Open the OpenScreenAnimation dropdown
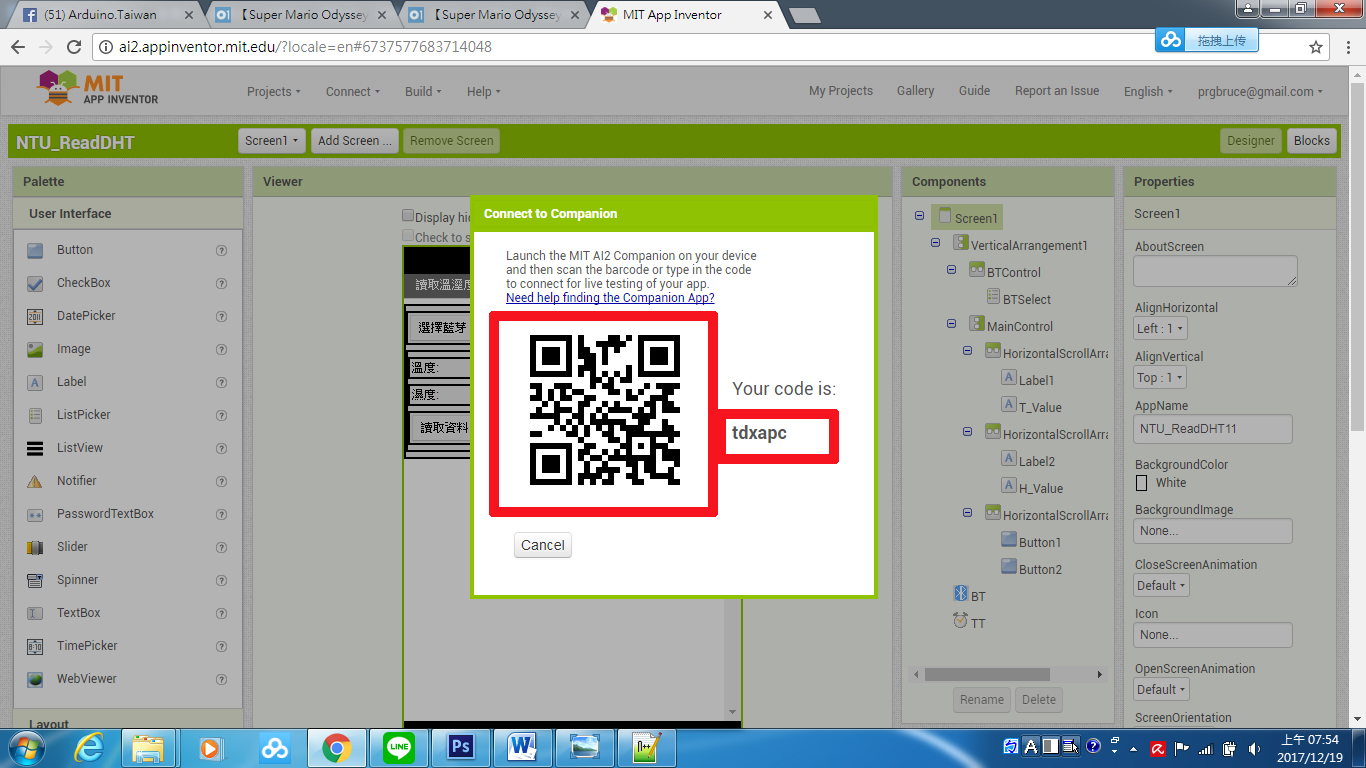Screen dimensions: 1366x768 [1161, 689]
